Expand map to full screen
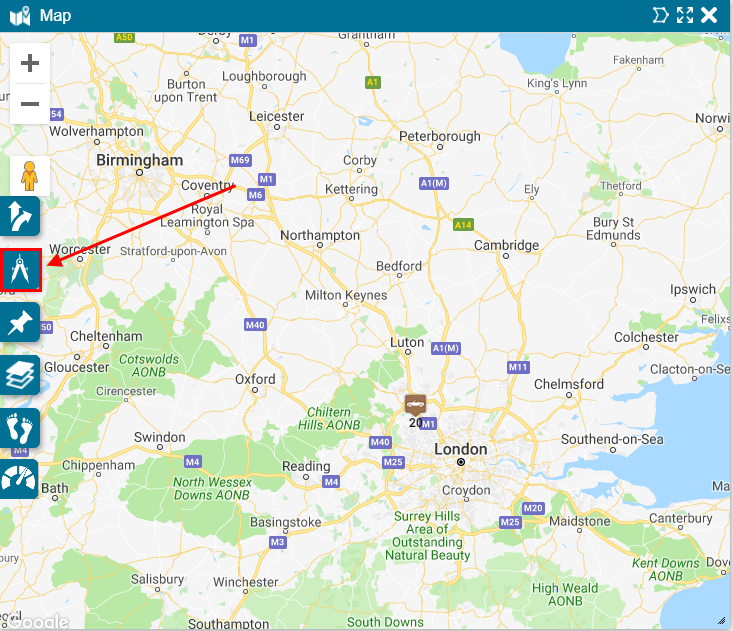Screen dimensions: 733x631 tap(685, 15)
